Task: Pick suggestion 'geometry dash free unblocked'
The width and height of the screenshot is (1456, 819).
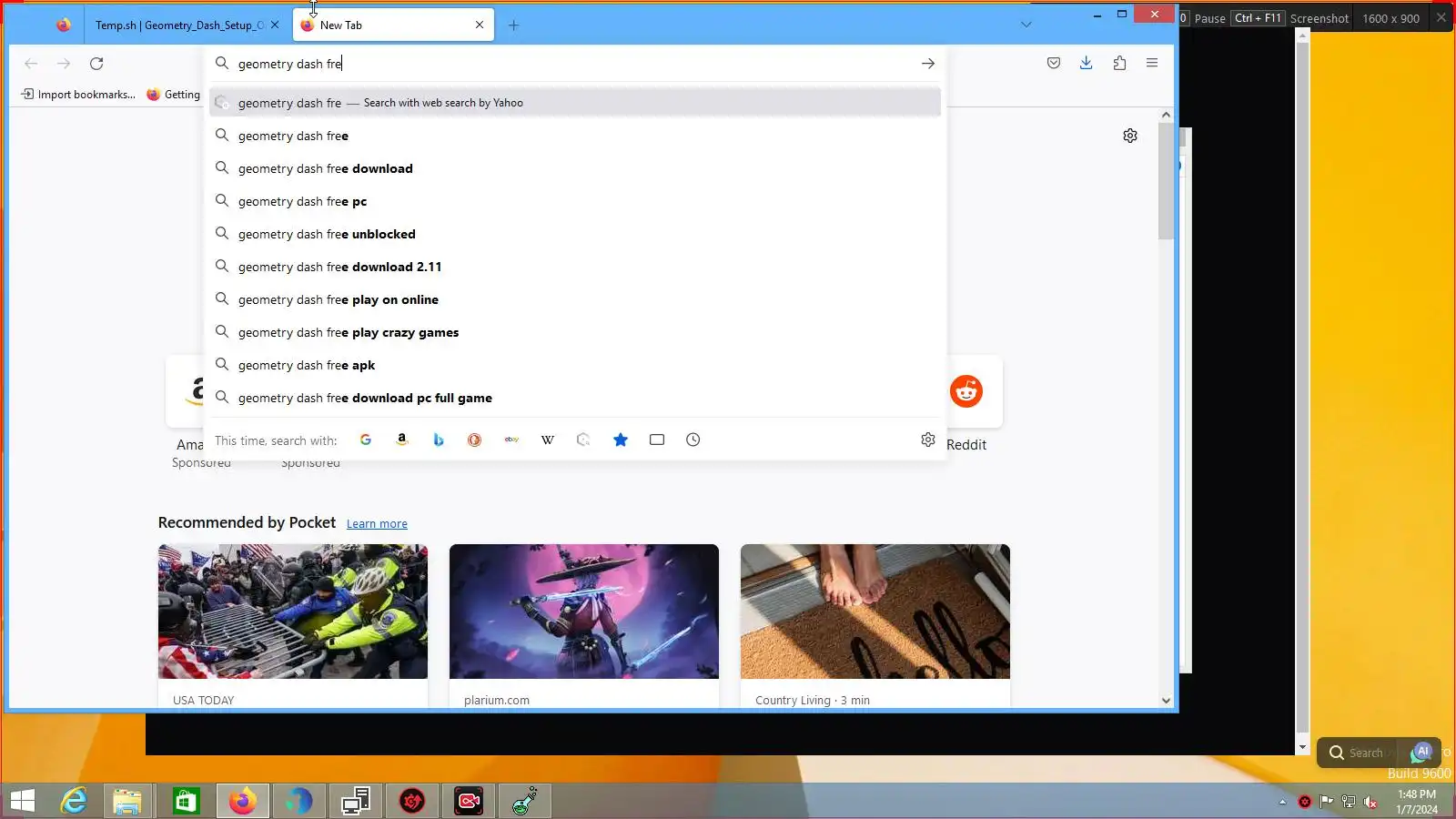Action: click(x=575, y=234)
